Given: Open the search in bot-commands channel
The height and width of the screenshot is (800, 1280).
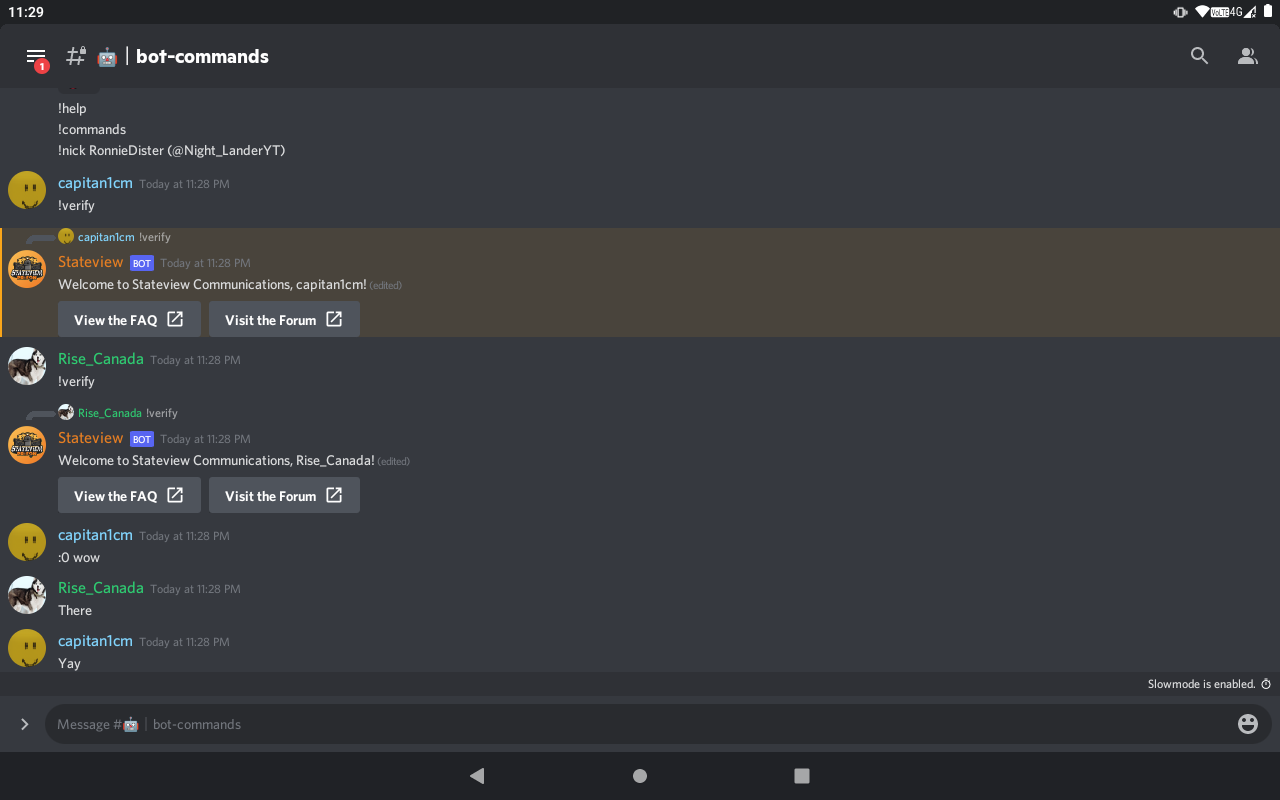Looking at the screenshot, I should pos(1199,56).
